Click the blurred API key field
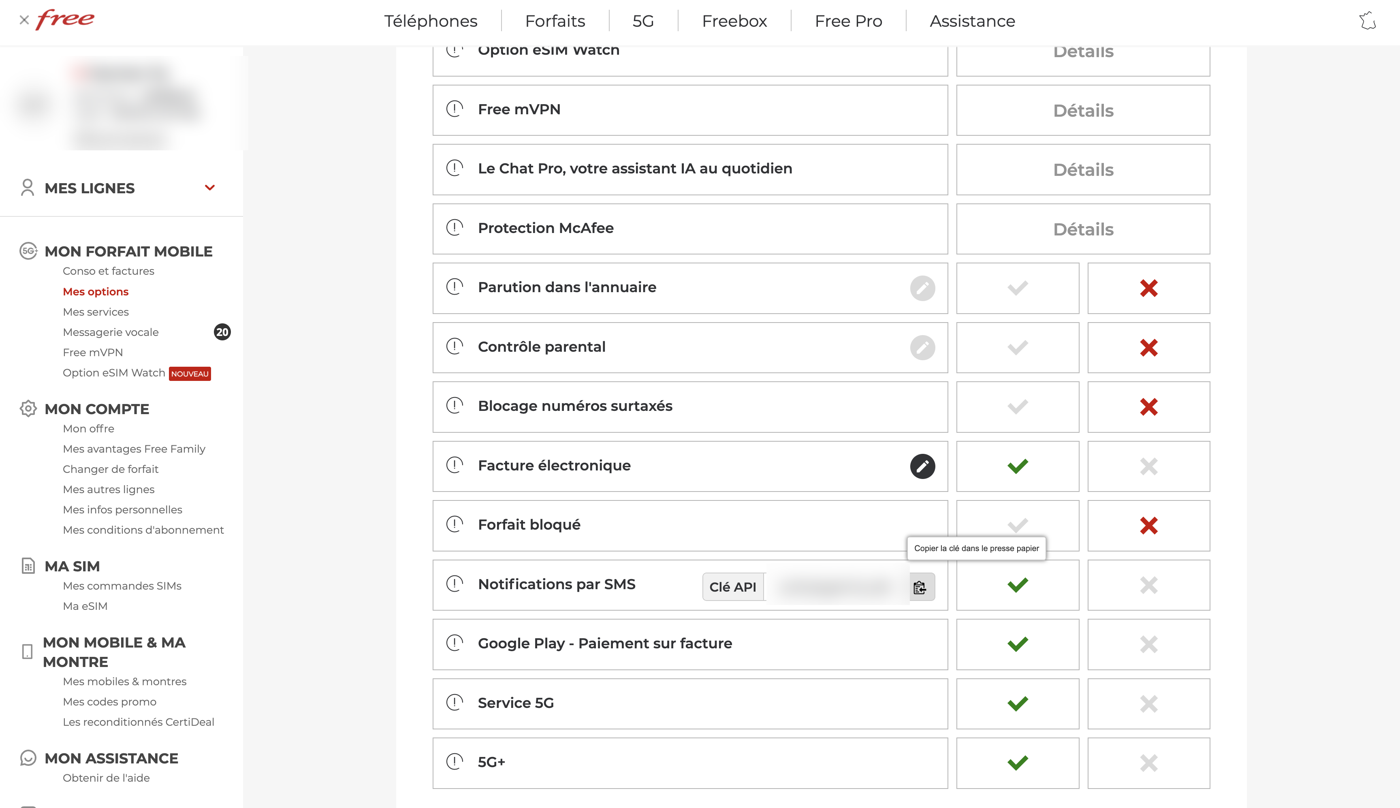The width and height of the screenshot is (1400, 808). (x=836, y=587)
